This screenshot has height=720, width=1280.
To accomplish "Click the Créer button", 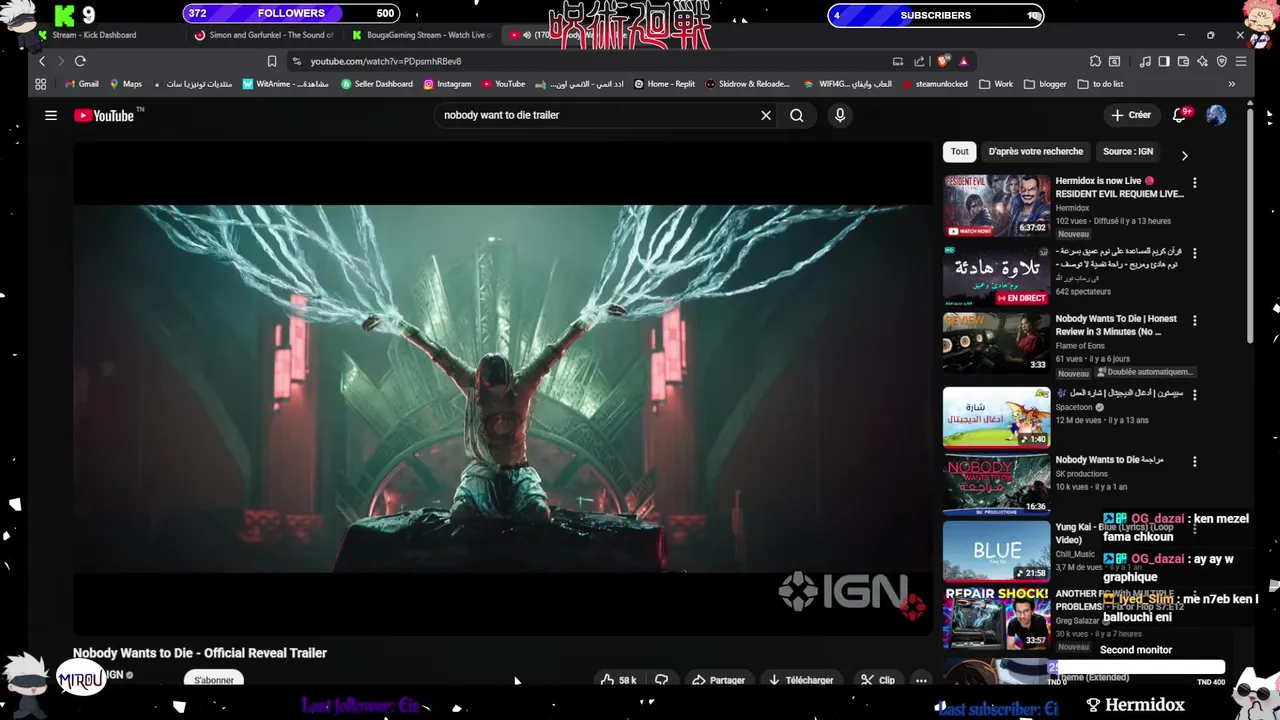I will (1131, 115).
